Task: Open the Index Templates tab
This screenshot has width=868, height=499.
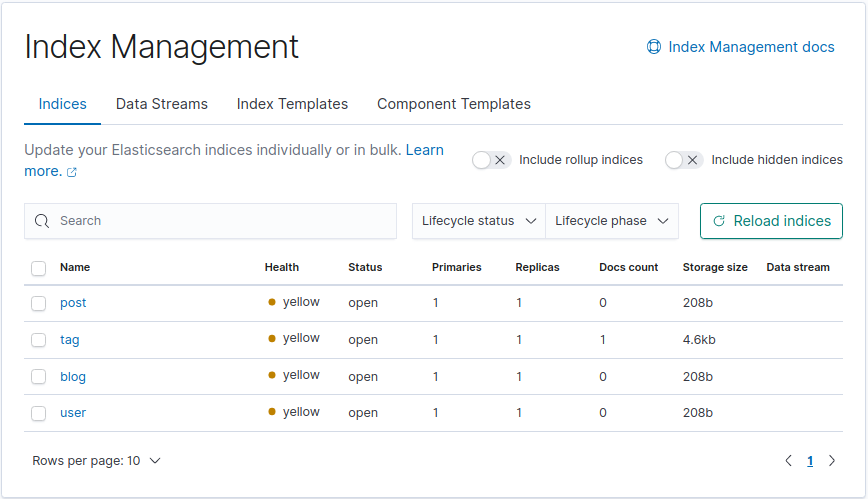Action: point(292,104)
